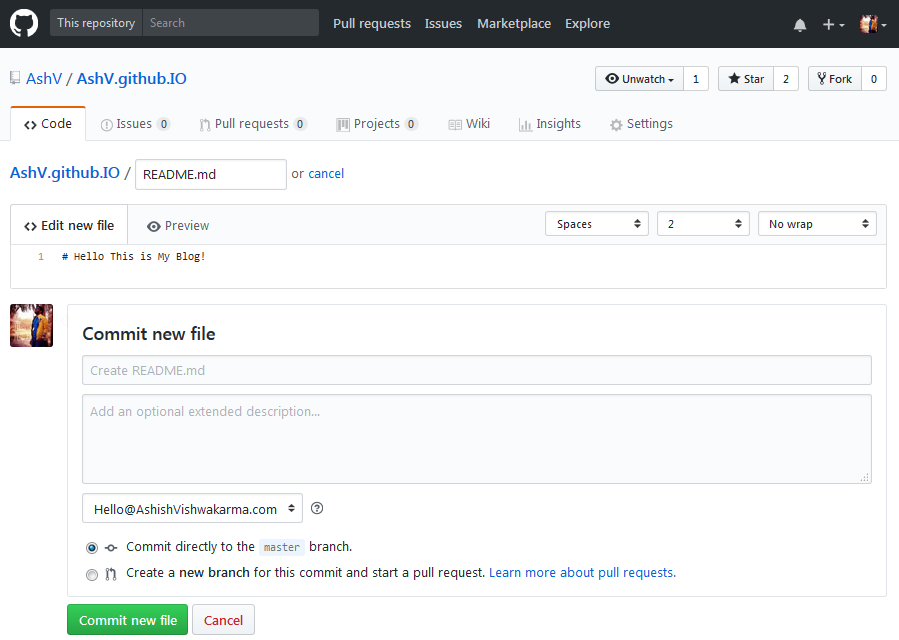Open the notifications bell
Image resolution: width=899 pixels, height=640 pixels.
(800, 25)
